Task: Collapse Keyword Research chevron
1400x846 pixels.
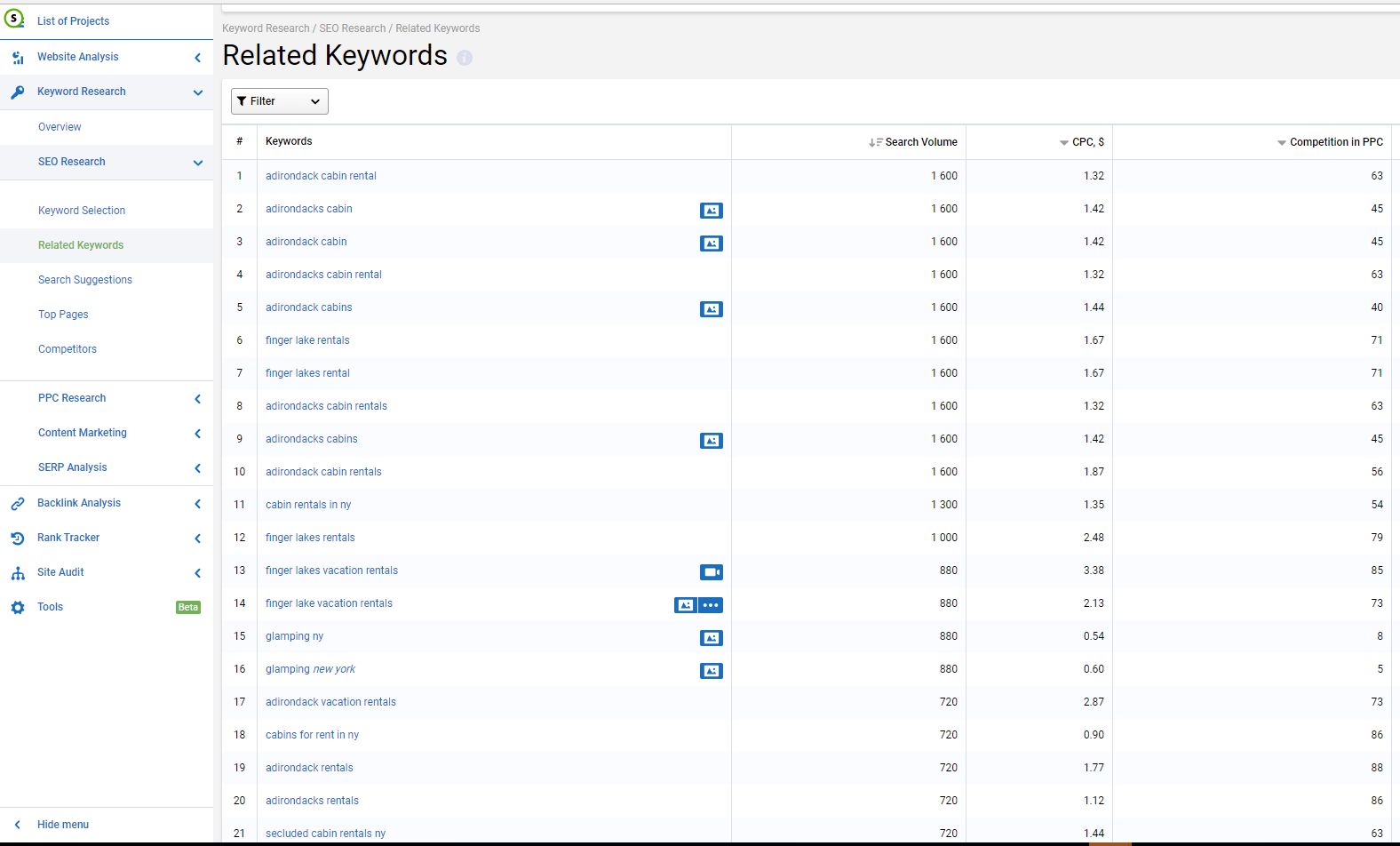Action: point(197,92)
